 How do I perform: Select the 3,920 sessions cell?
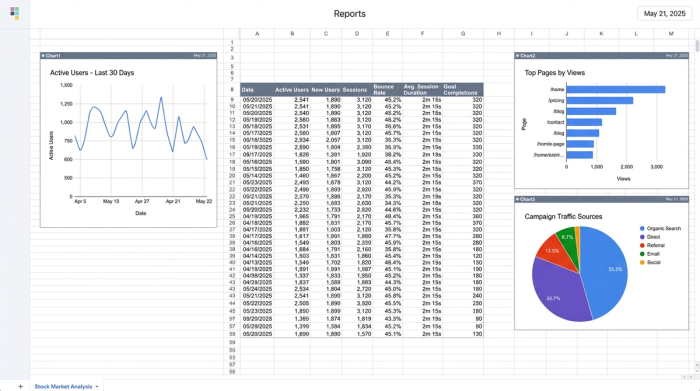point(357,304)
